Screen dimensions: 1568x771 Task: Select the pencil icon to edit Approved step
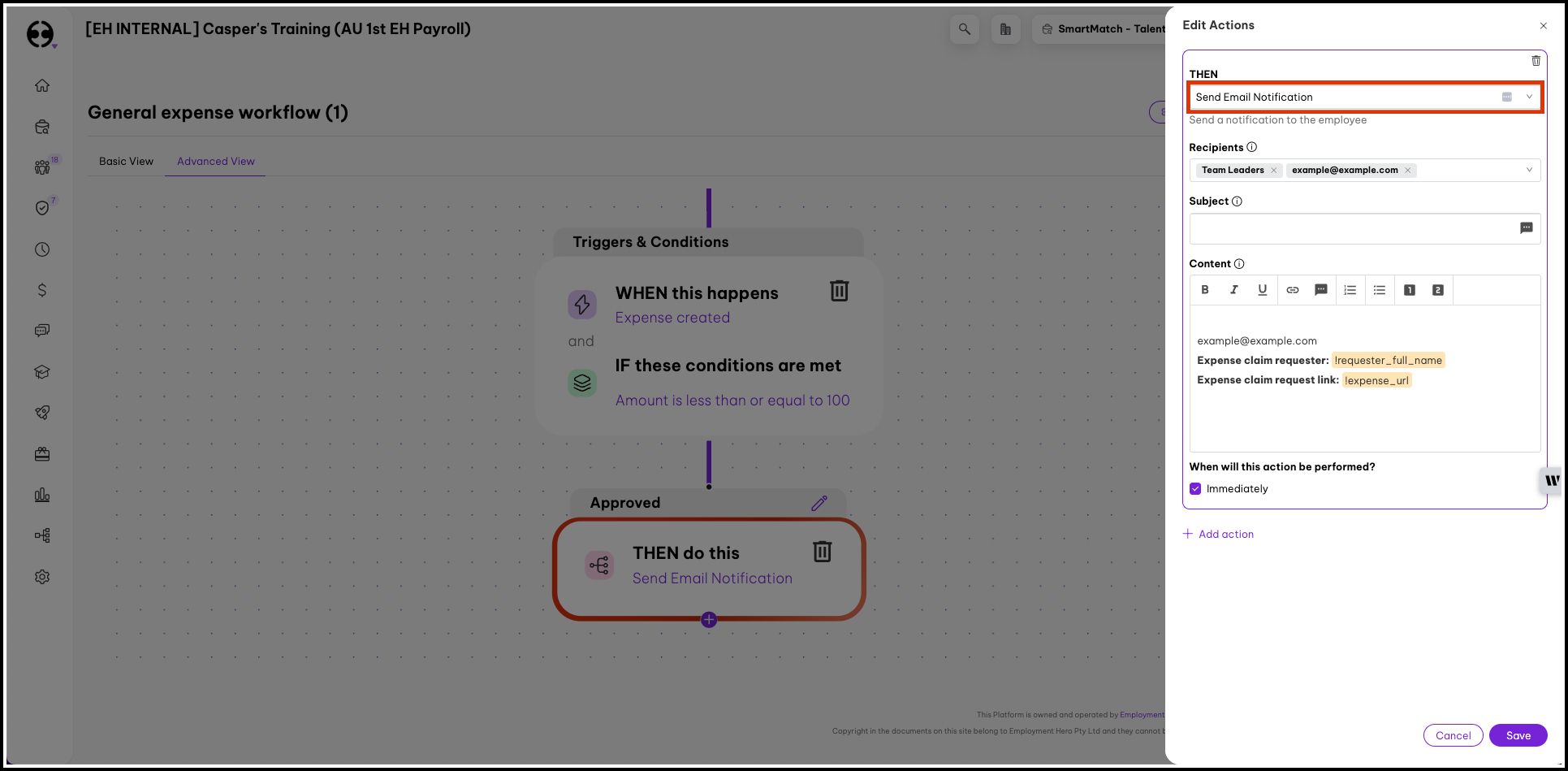point(819,502)
